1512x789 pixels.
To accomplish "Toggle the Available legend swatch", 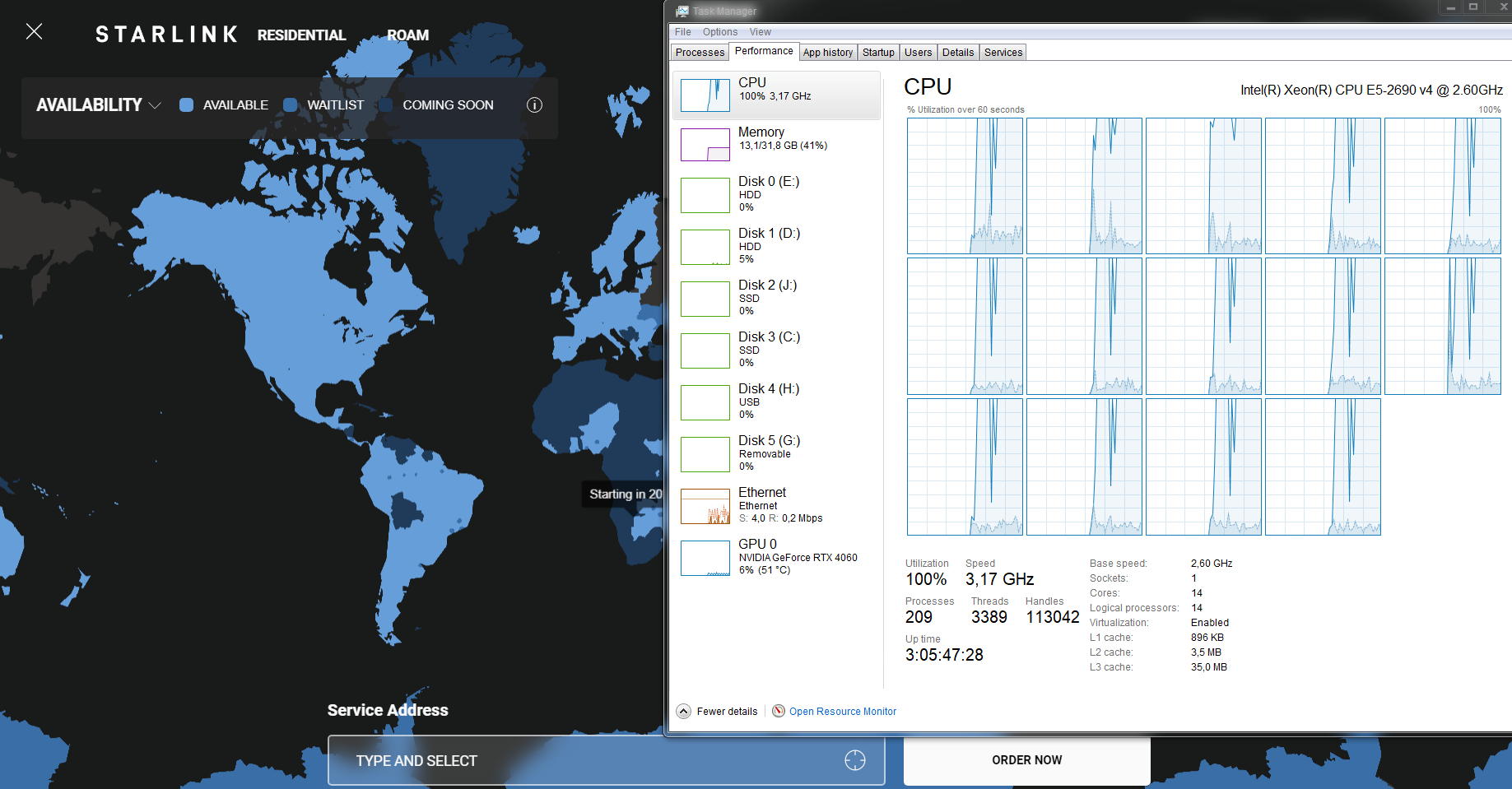I will pyautogui.click(x=186, y=105).
